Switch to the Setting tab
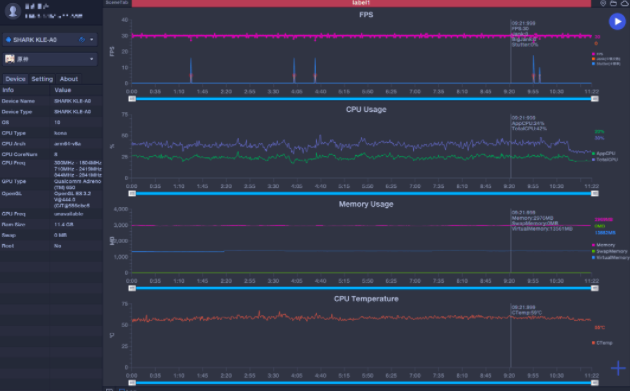This screenshot has height=391, width=630. (x=42, y=79)
